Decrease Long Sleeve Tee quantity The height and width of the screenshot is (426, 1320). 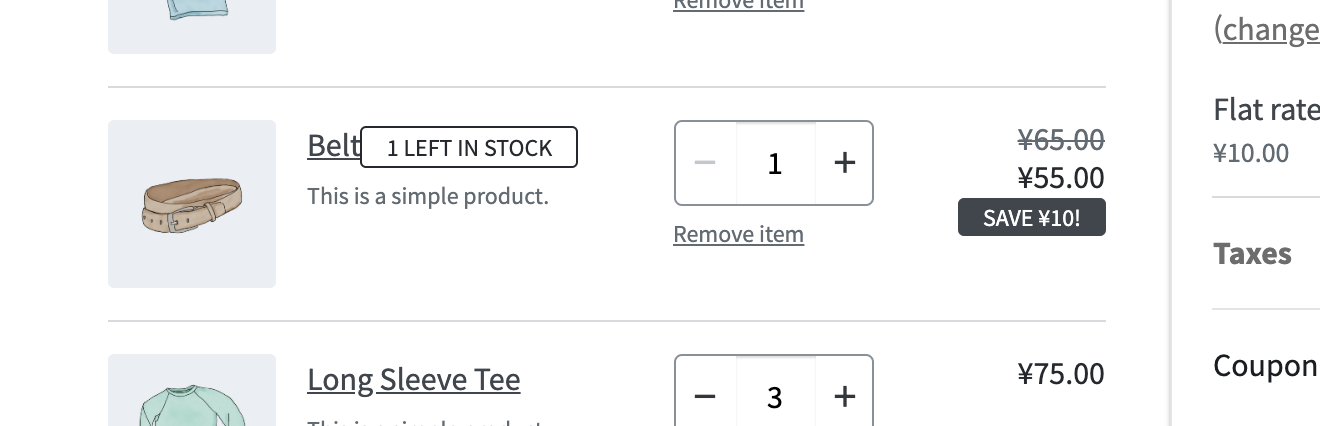tap(705, 397)
